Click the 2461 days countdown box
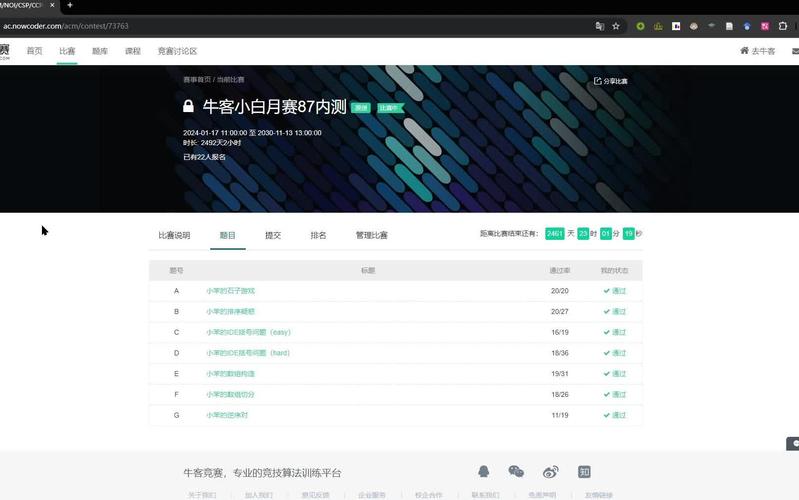Viewport: 799px width, 500px height. [554, 234]
